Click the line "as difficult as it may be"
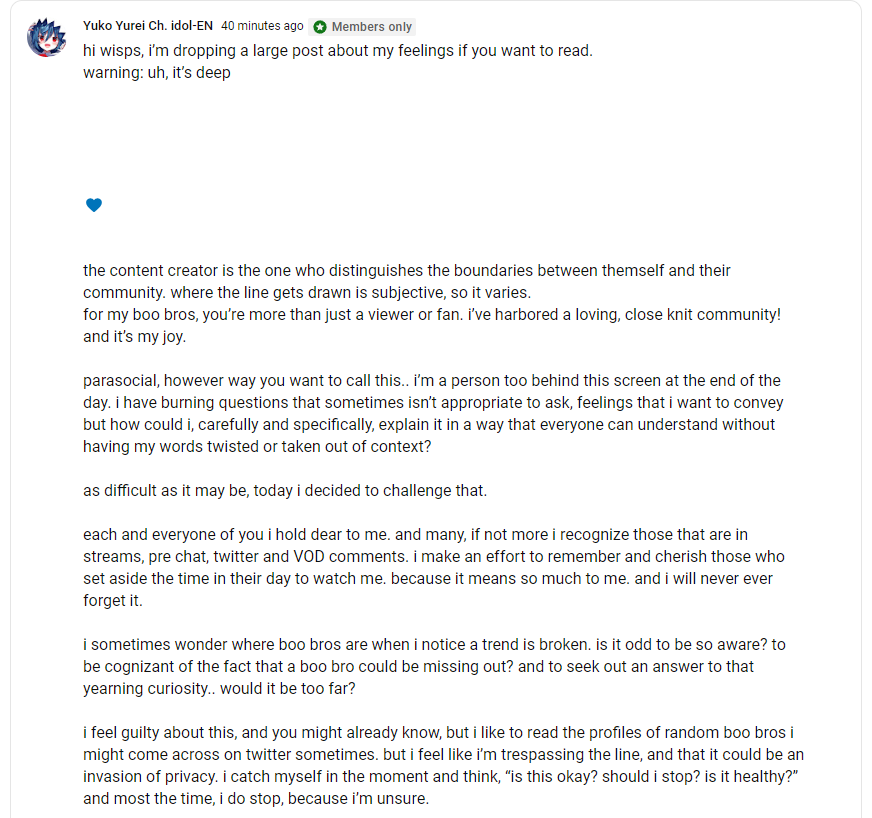The width and height of the screenshot is (872, 818). pyautogui.click(x=285, y=491)
